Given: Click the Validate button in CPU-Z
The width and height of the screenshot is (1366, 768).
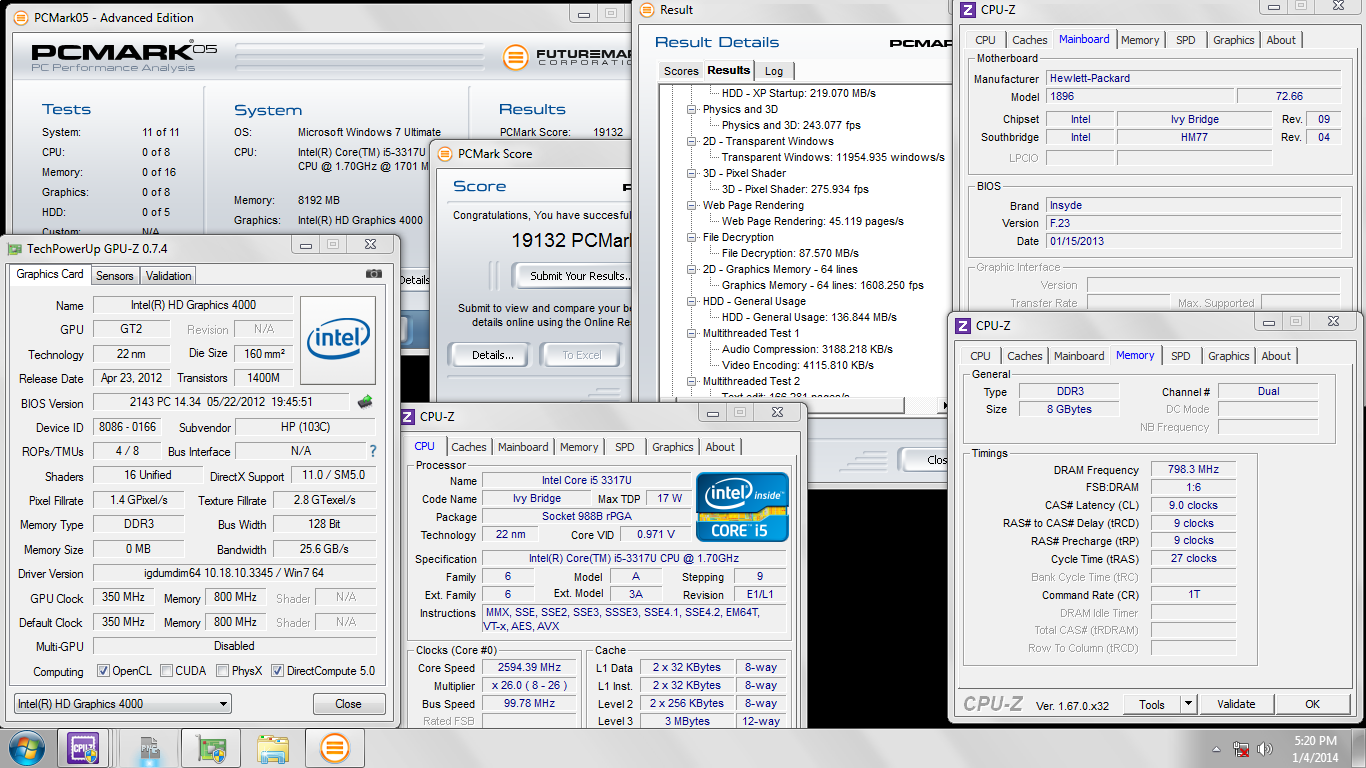Looking at the screenshot, I should [1236, 704].
